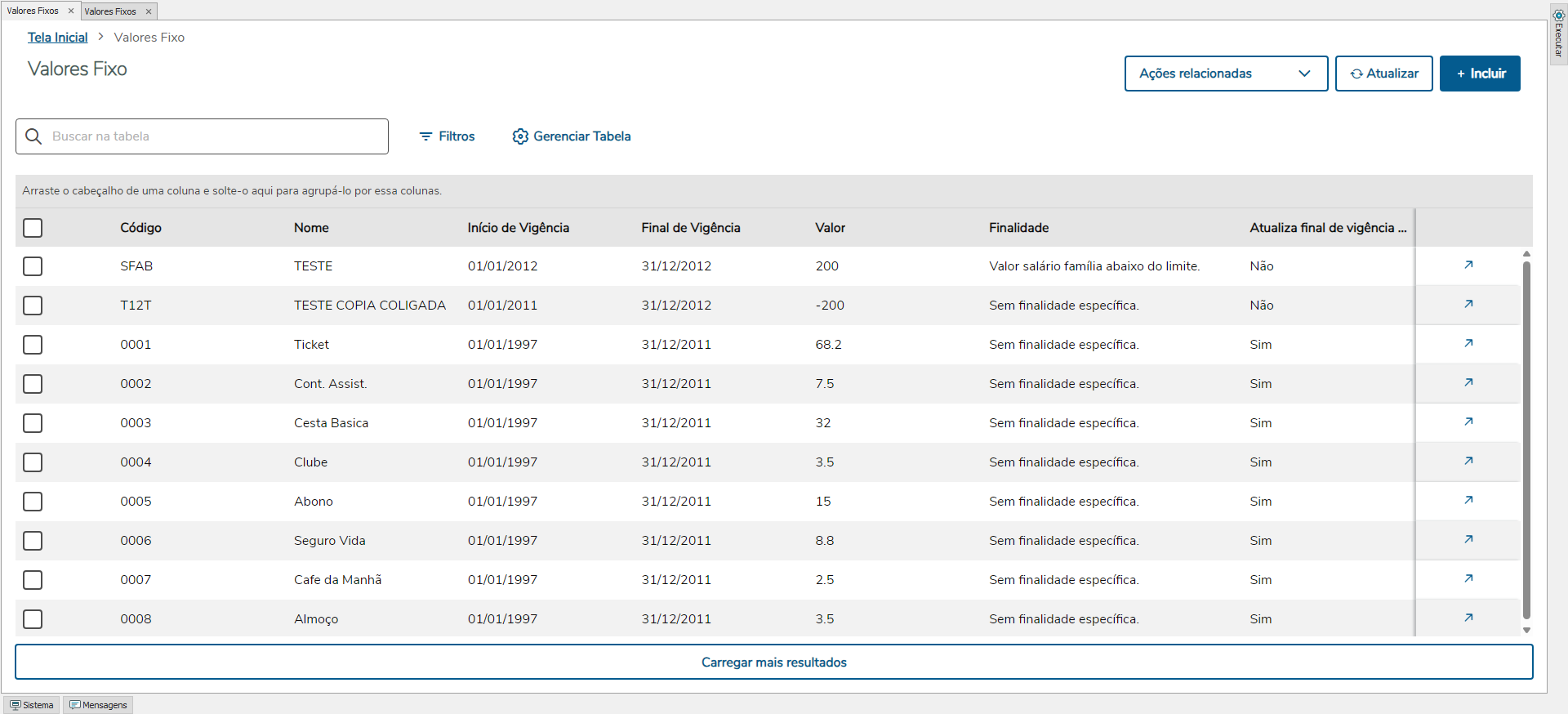
Task: Click the Gerenciar Tabela gear icon
Action: pyautogui.click(x=520, y=136)
